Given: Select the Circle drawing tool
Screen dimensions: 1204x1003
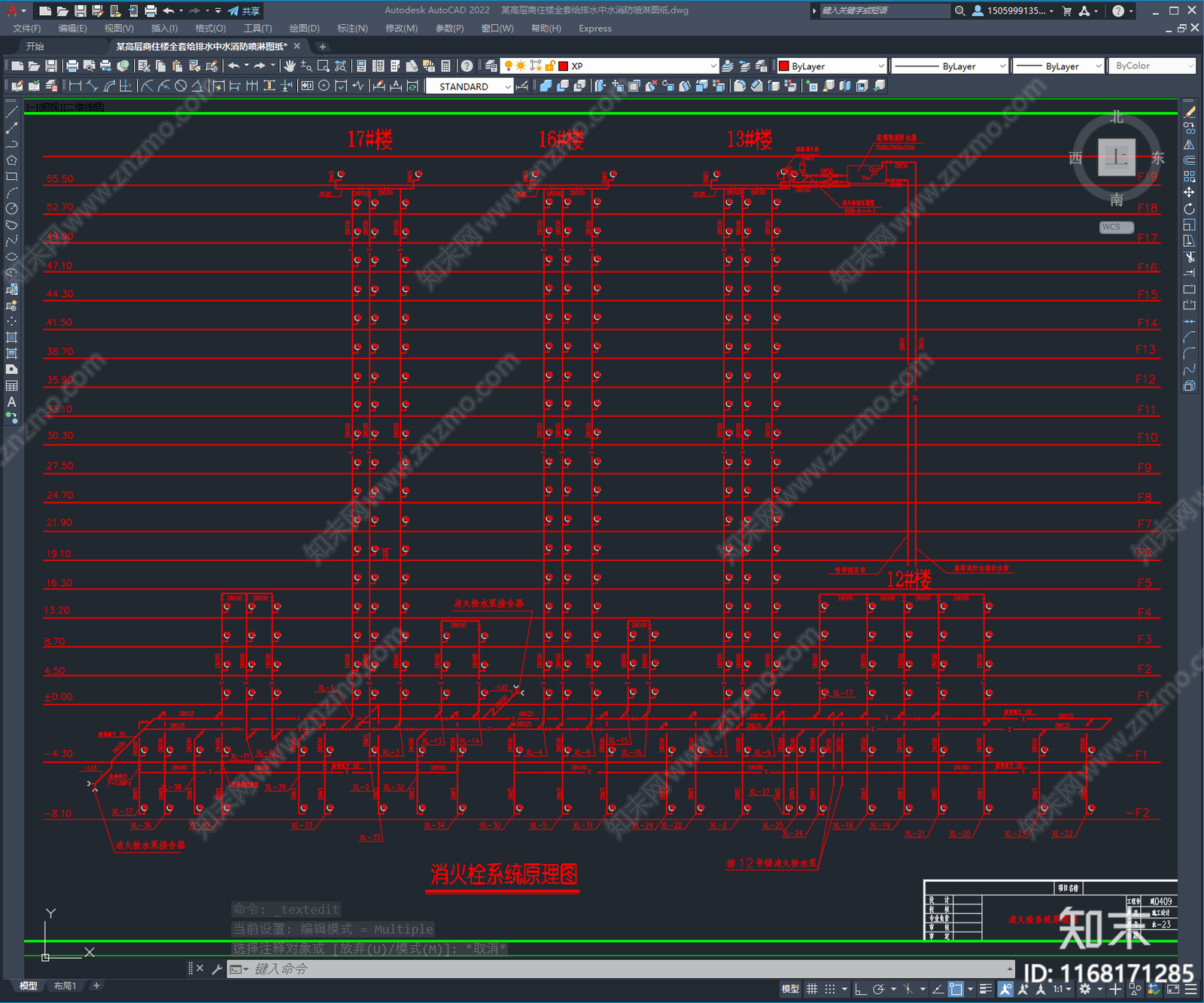Looking at the screenshot, I should click(x=11, y=208).
